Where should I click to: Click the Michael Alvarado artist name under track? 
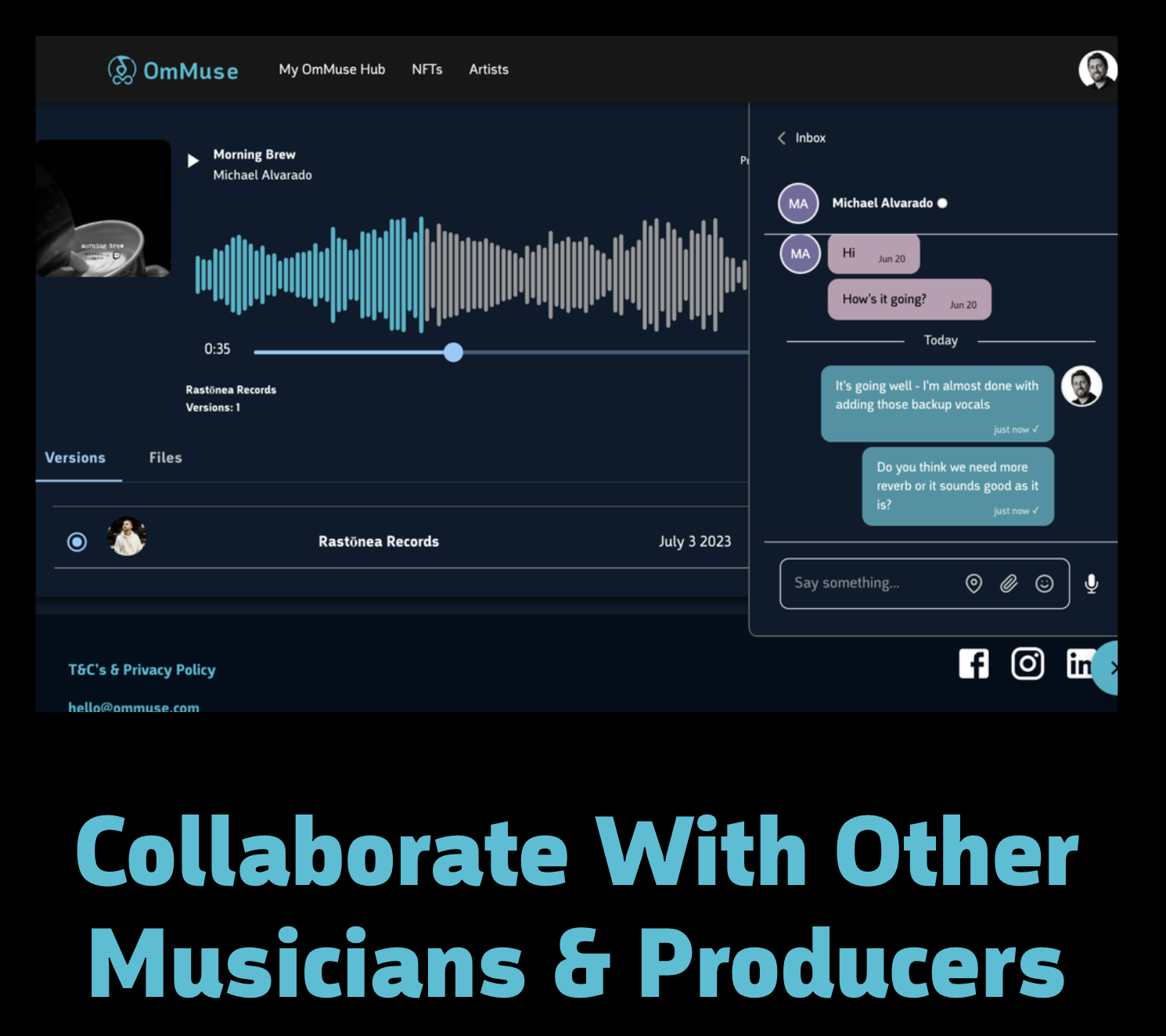pos(263,175)
